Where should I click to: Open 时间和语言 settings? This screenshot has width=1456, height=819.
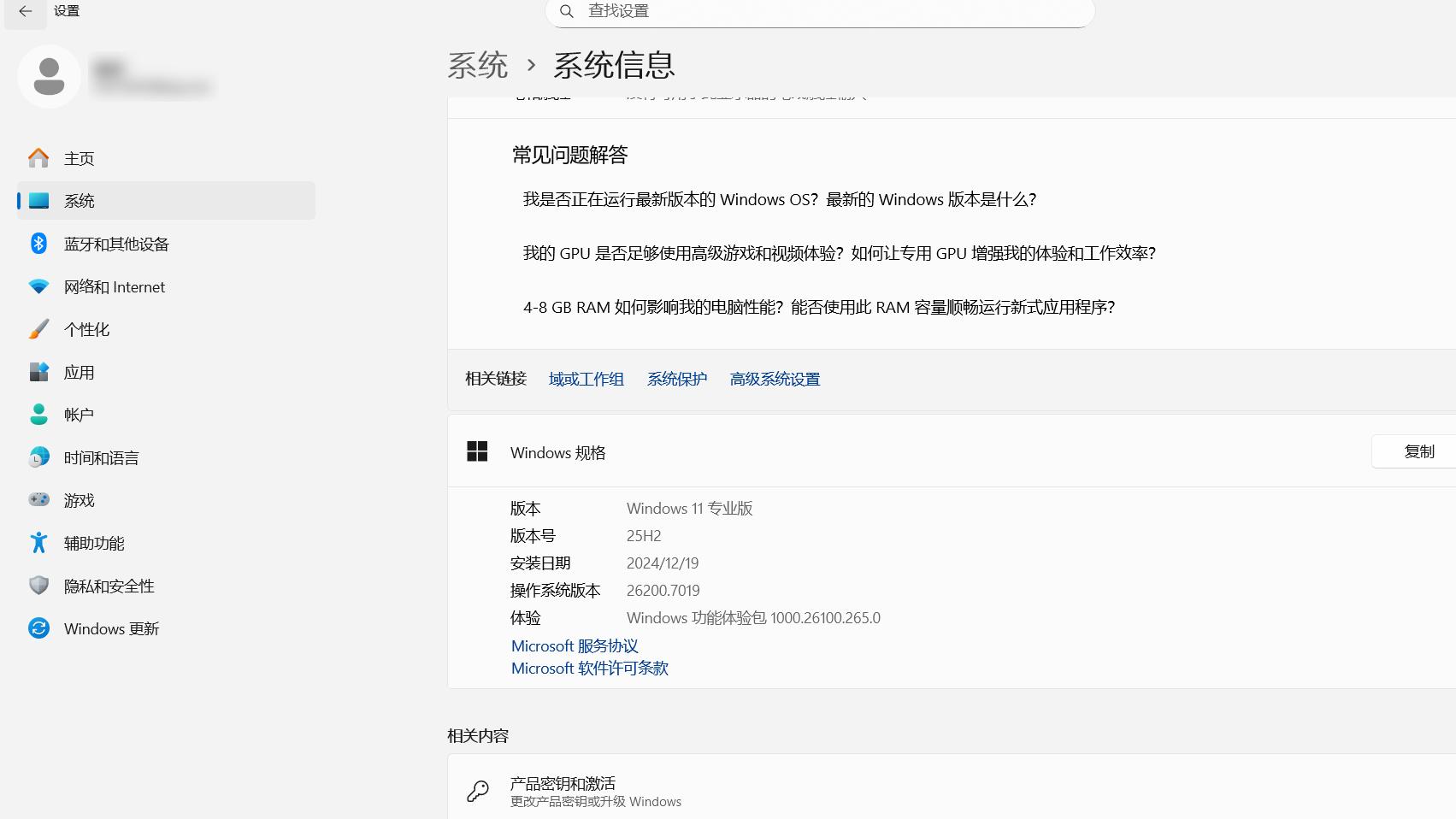[x=100, y=457]
